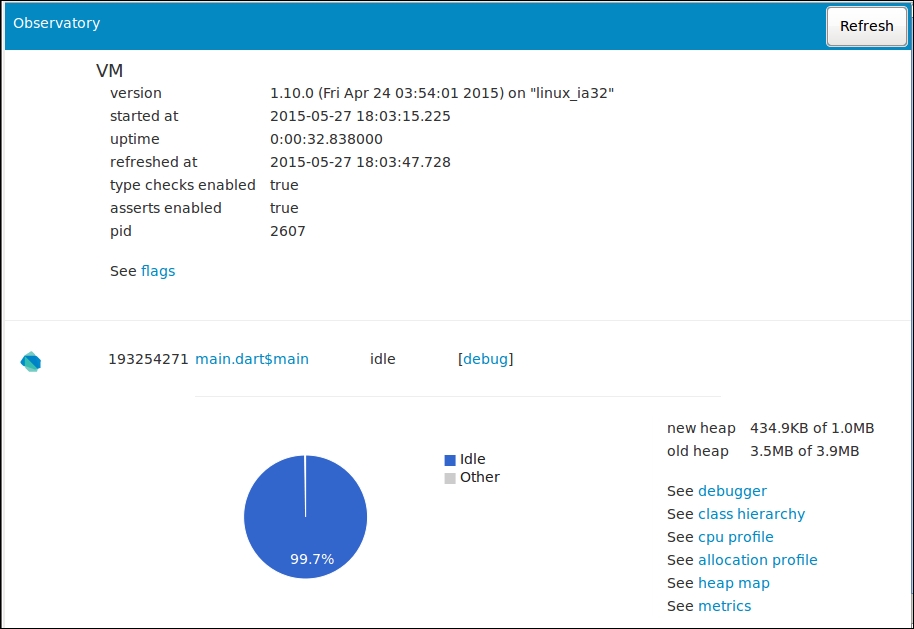
Task: Click the Dart isolate logo icon
Action: (31, 361)
